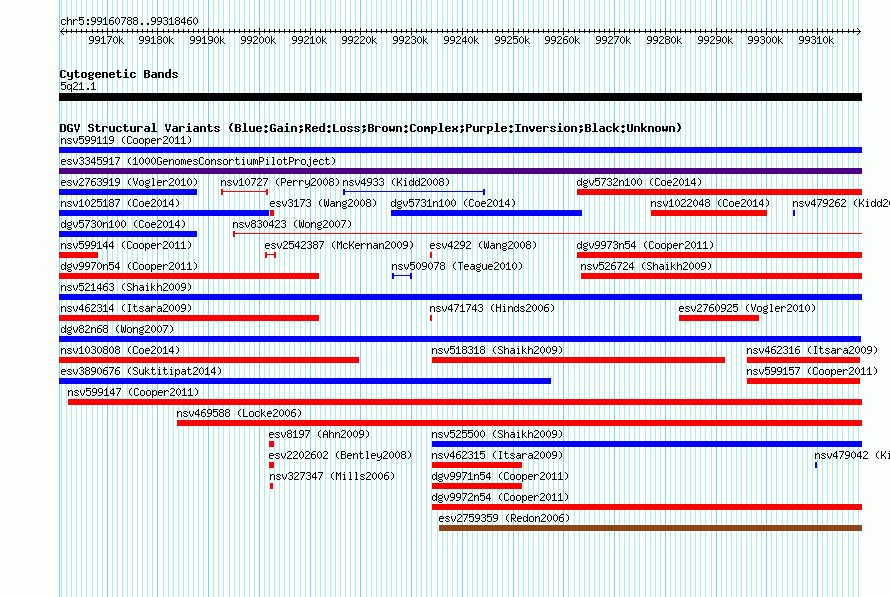Click nsv471743 (Hinds2006) label
This screenshot has width=890, height=597.
pos(492,308)
